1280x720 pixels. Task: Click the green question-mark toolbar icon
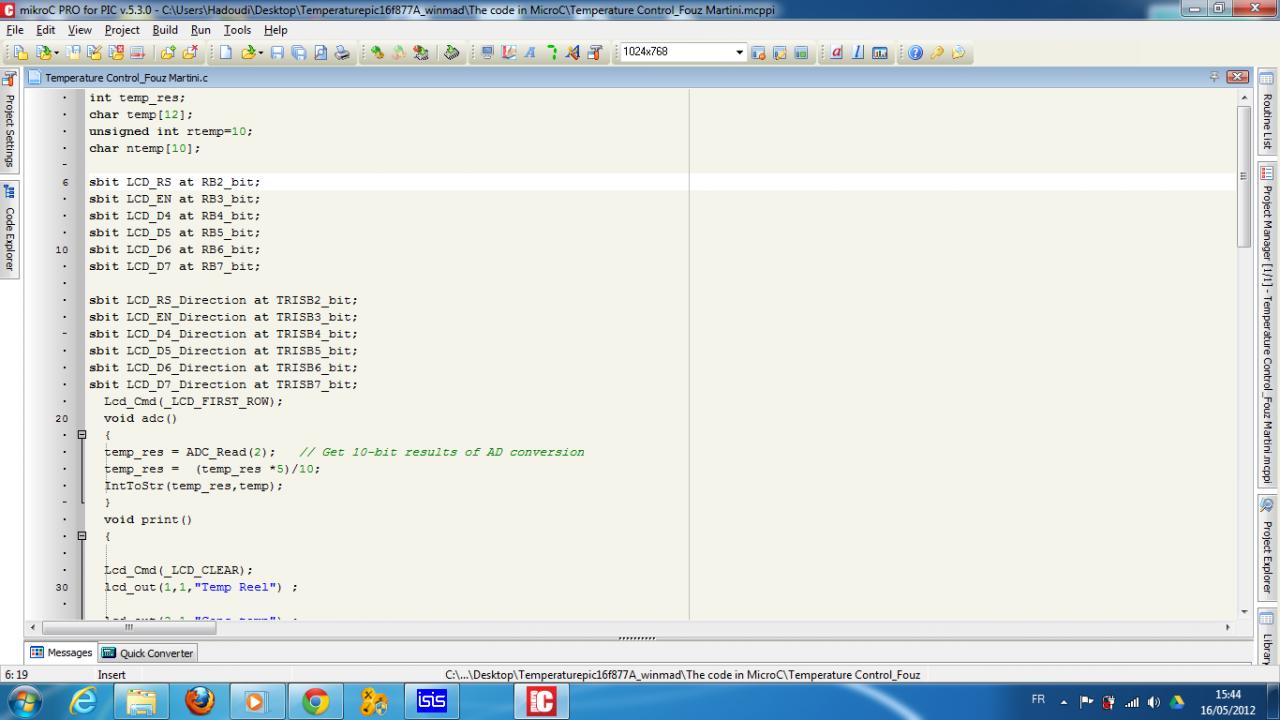[x=552, y=52]
